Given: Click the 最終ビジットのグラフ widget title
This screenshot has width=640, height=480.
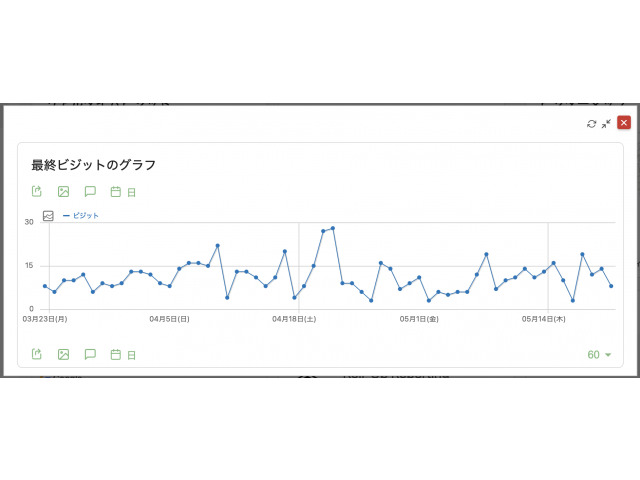Looking at the screenshot, I should click(x=93, y=165).
